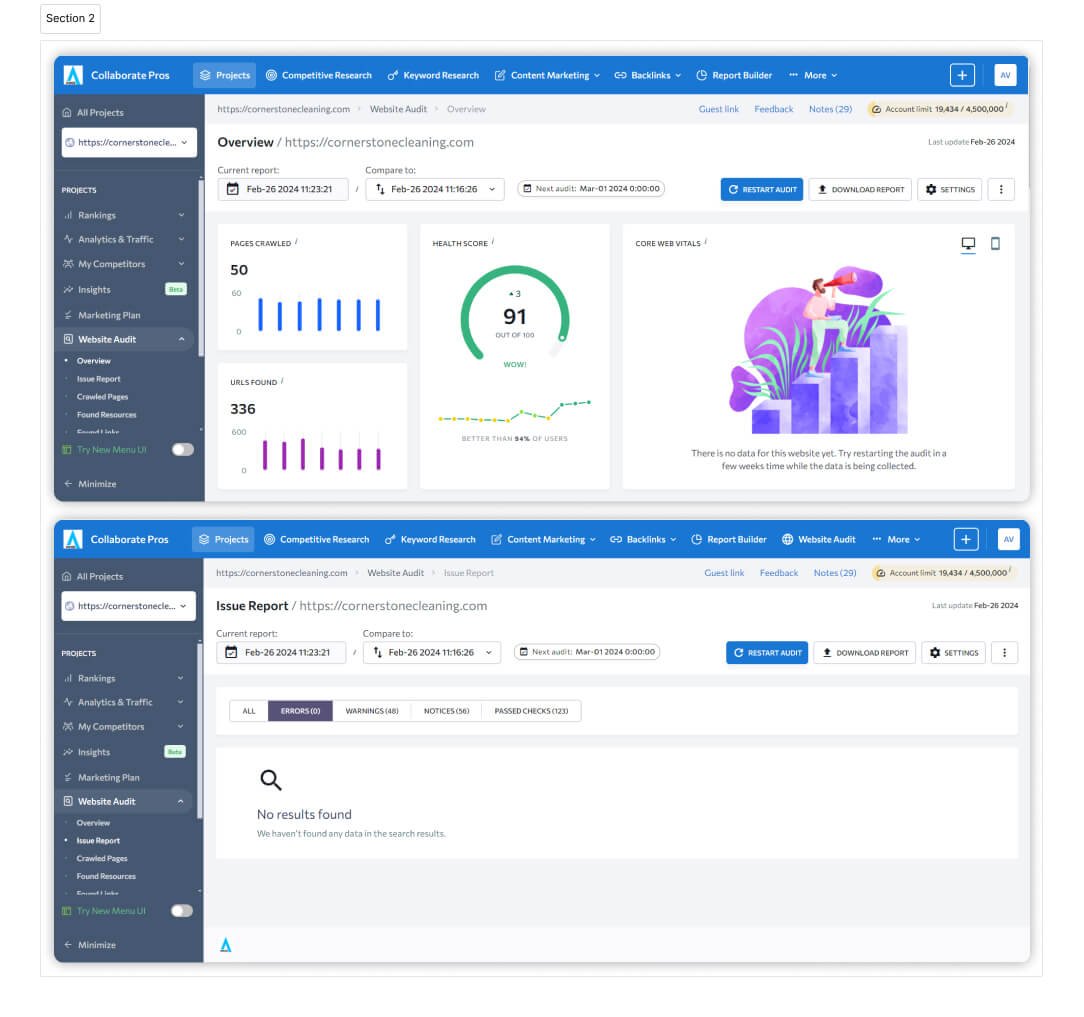The width and height of the screenshot is (1084, 1017).
Task: Click info icon next to Pages Crawled
Action: coord(296,242)
